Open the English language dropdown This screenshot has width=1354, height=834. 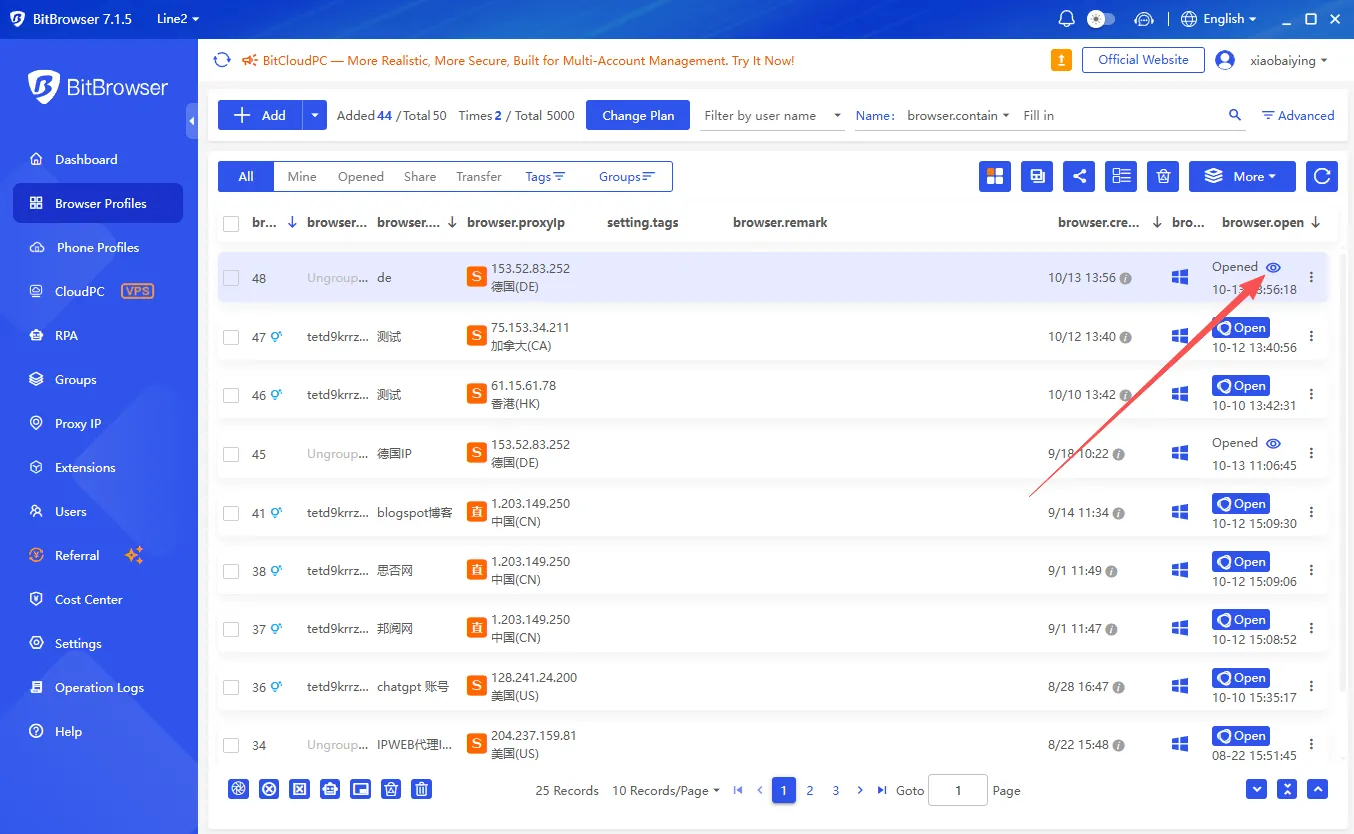coord(1219,19)
